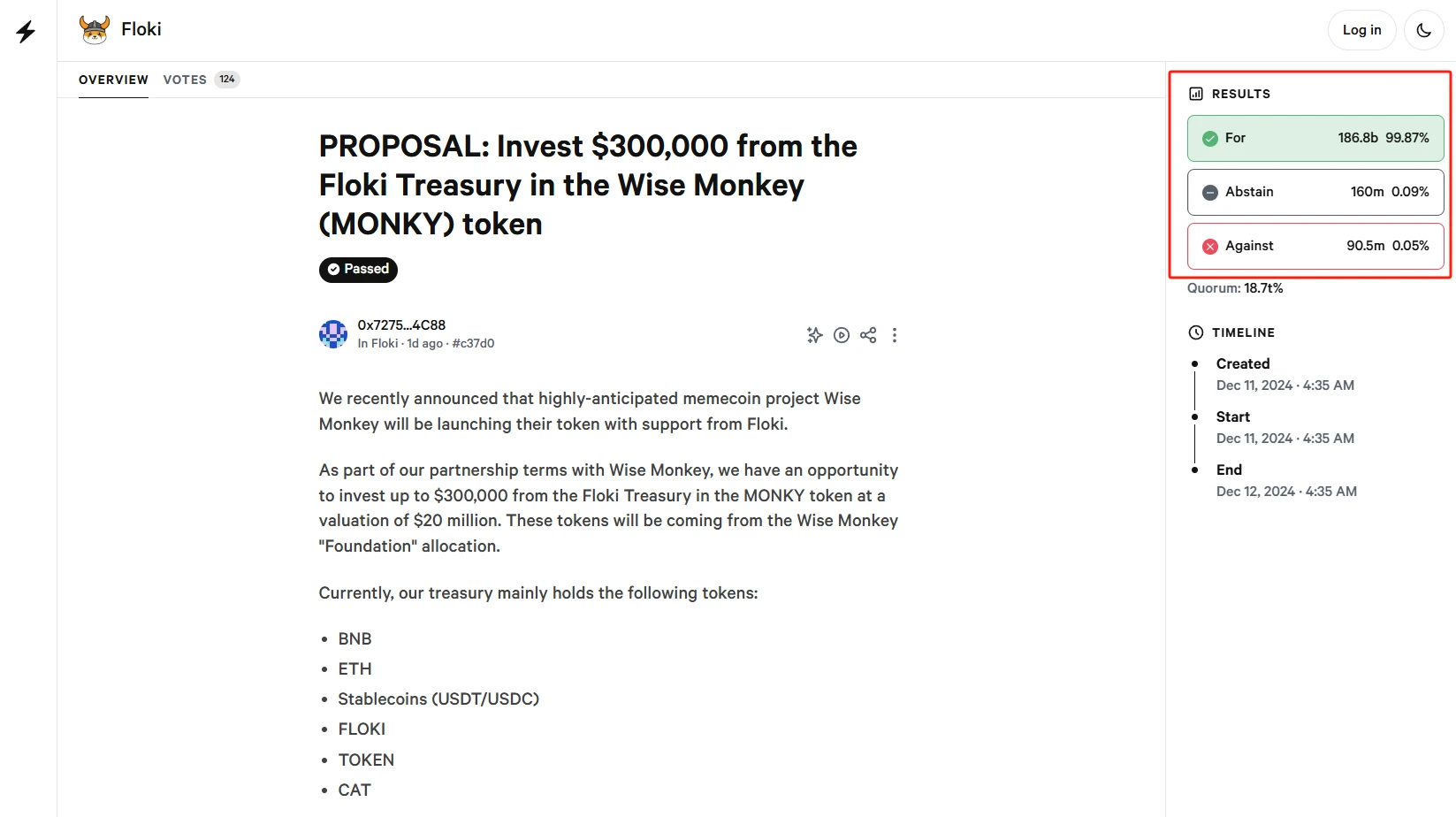This screenshot has height=817, width=1456.
Task: Open author address 0x7275...4C88
Action: tap(401, 325)
